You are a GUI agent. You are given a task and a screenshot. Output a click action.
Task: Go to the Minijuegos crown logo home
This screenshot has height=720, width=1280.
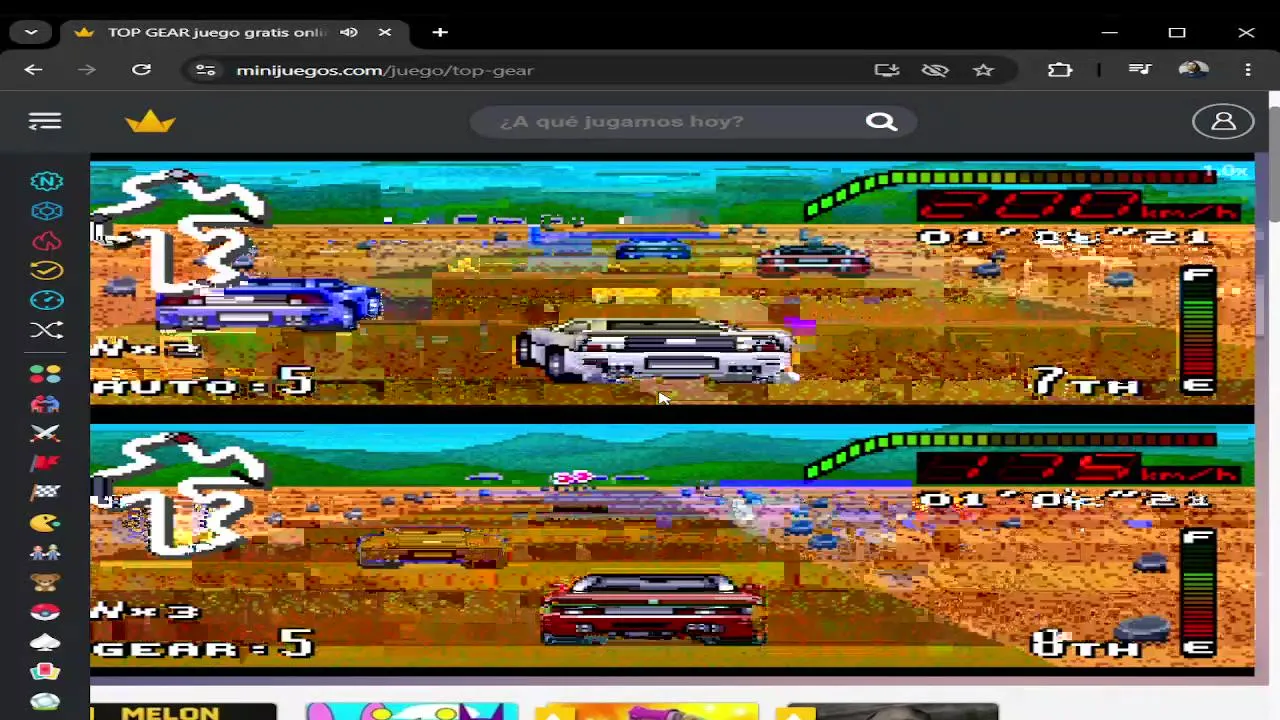(150, 121)
